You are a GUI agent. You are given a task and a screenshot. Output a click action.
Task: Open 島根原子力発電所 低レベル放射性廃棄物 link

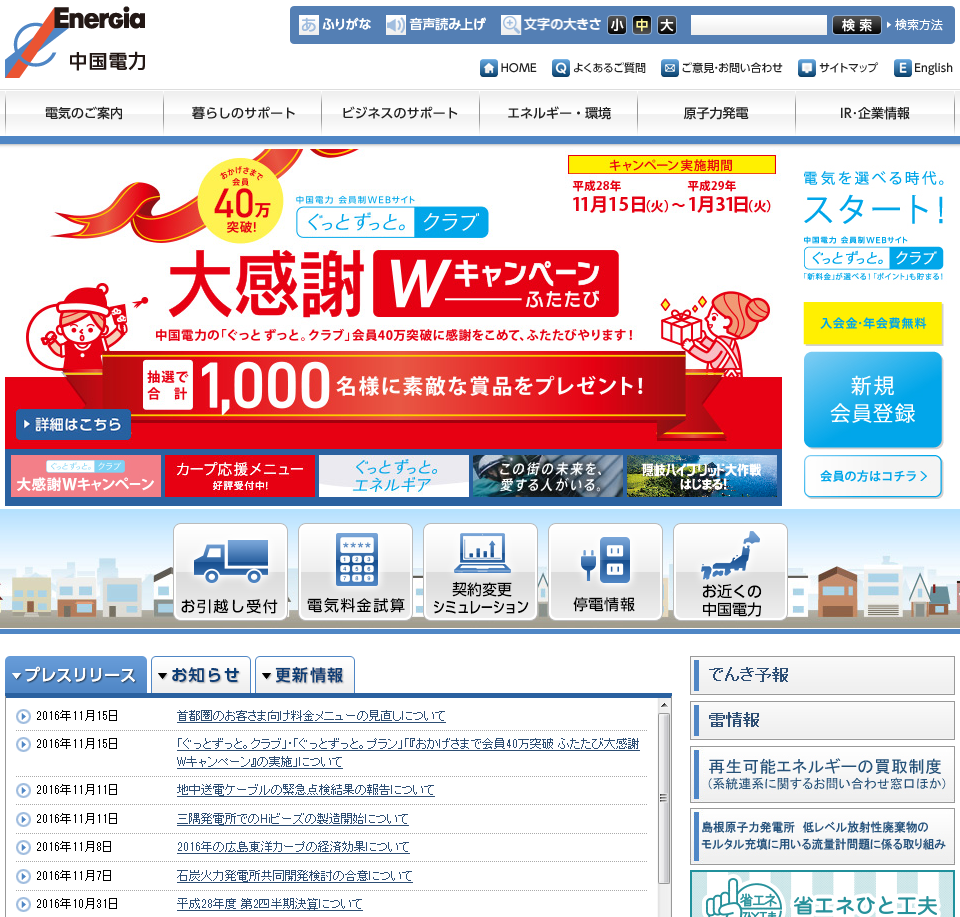coord(822,836)
